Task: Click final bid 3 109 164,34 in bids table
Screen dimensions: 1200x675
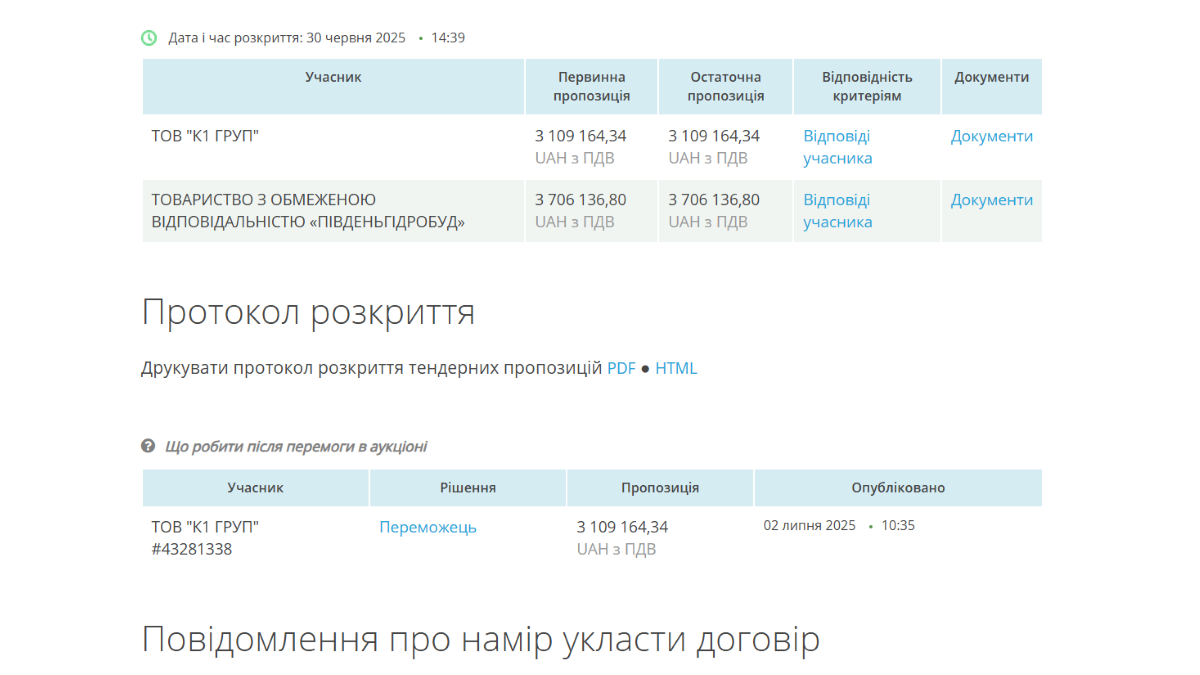Action: (x=714, y=136)
